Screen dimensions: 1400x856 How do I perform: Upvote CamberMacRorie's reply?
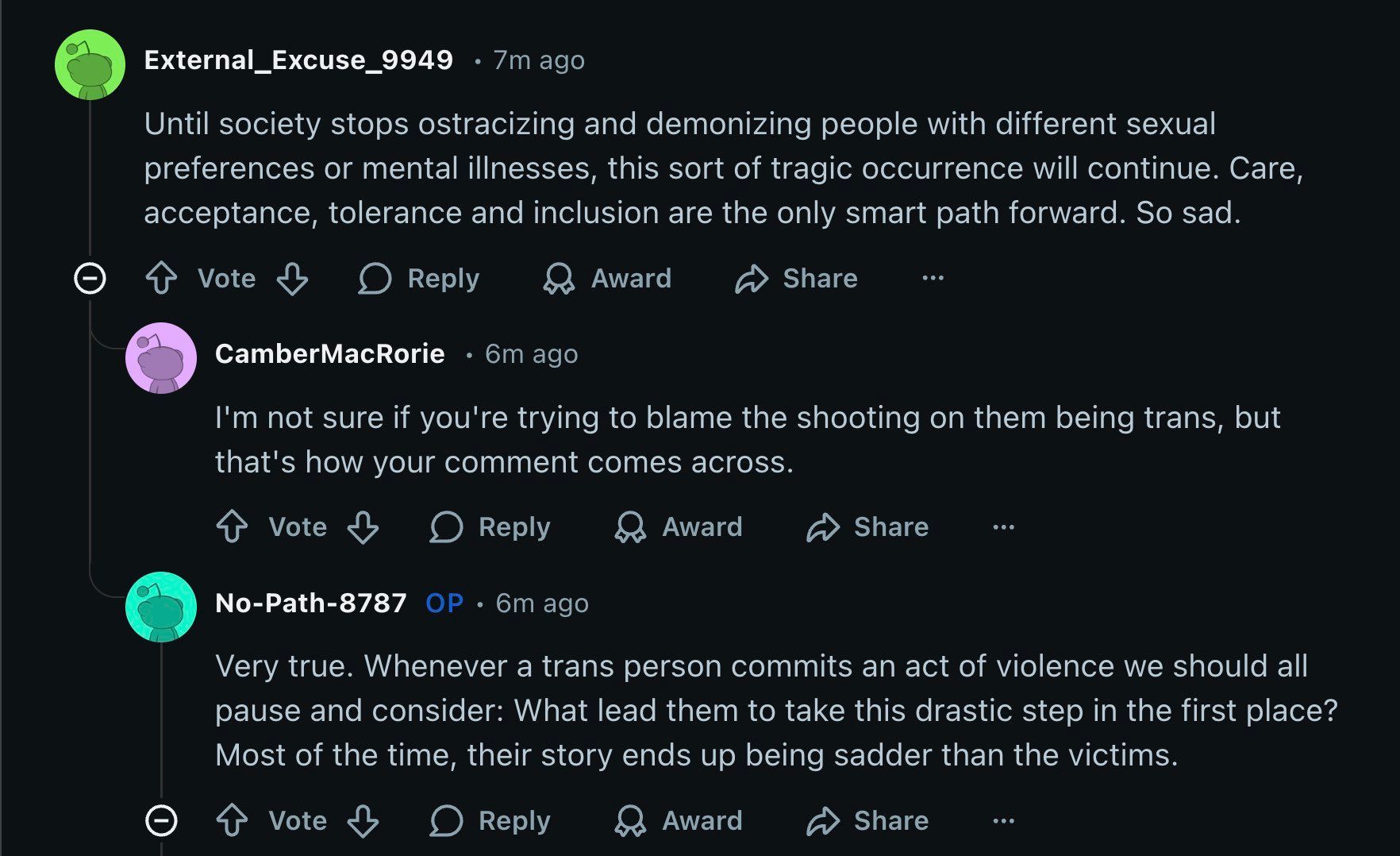point(233,526)
